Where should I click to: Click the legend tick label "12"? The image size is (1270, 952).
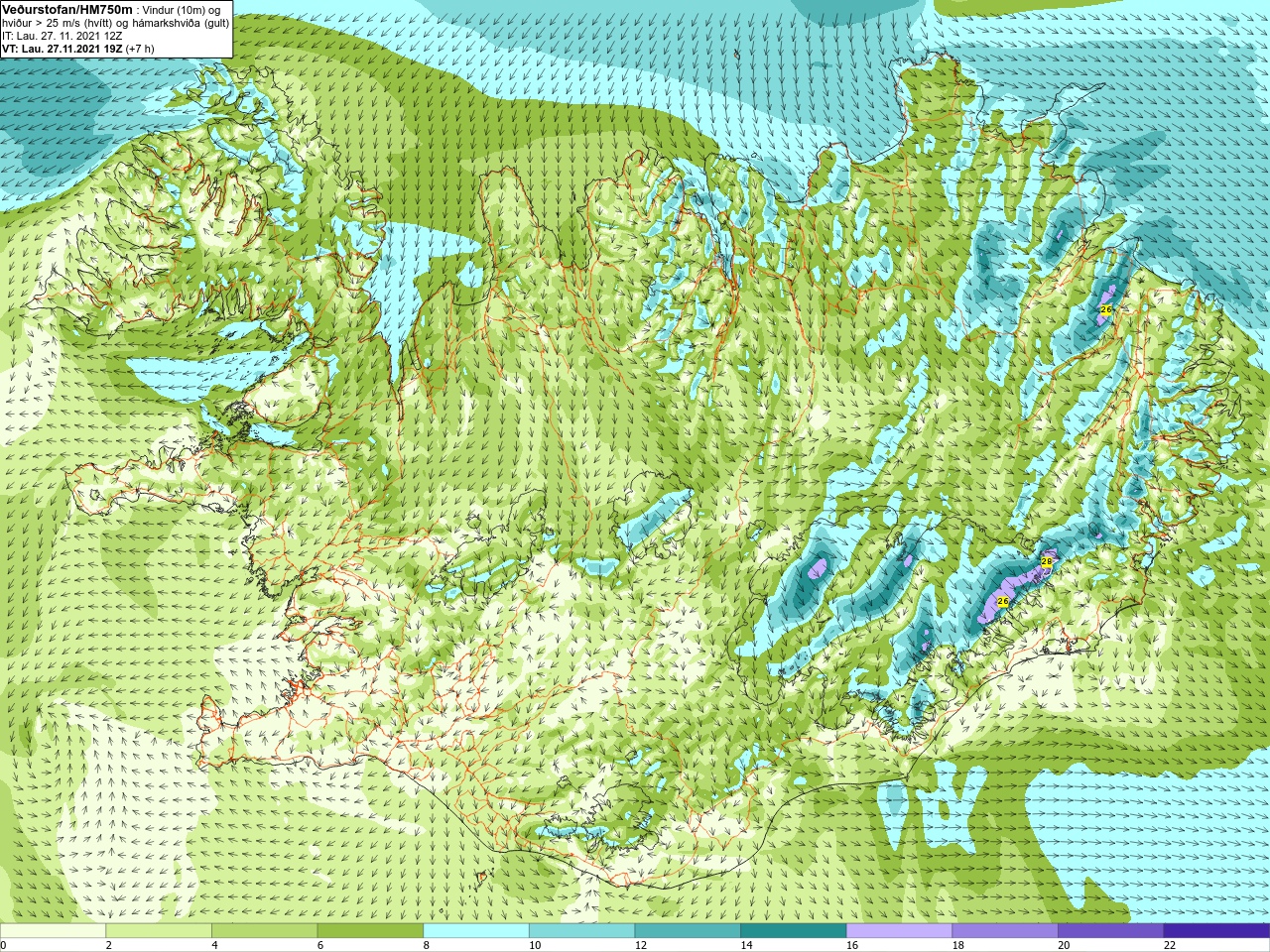coord(641,945)
